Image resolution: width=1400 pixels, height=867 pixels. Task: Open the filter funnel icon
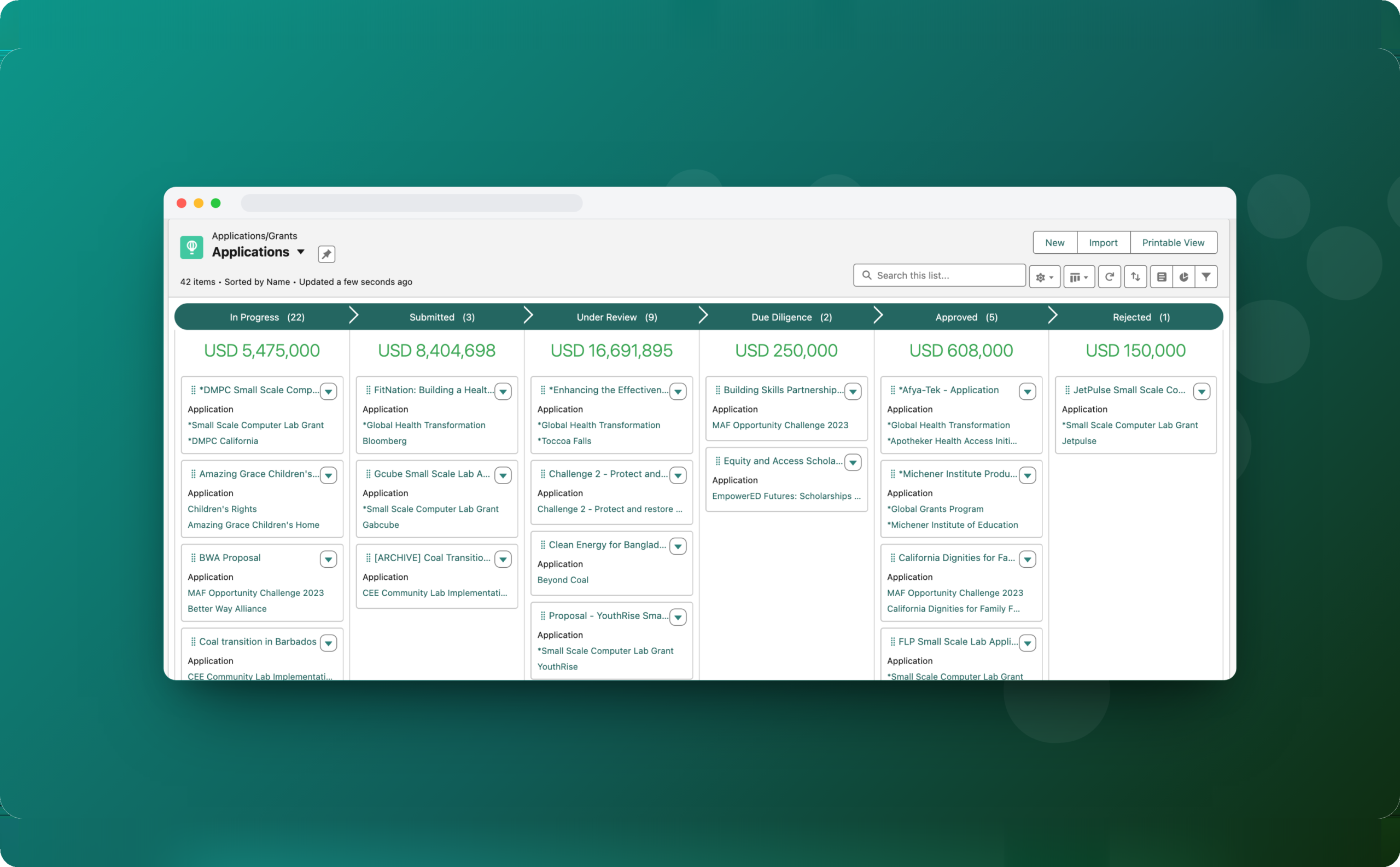coord(1206,277)
